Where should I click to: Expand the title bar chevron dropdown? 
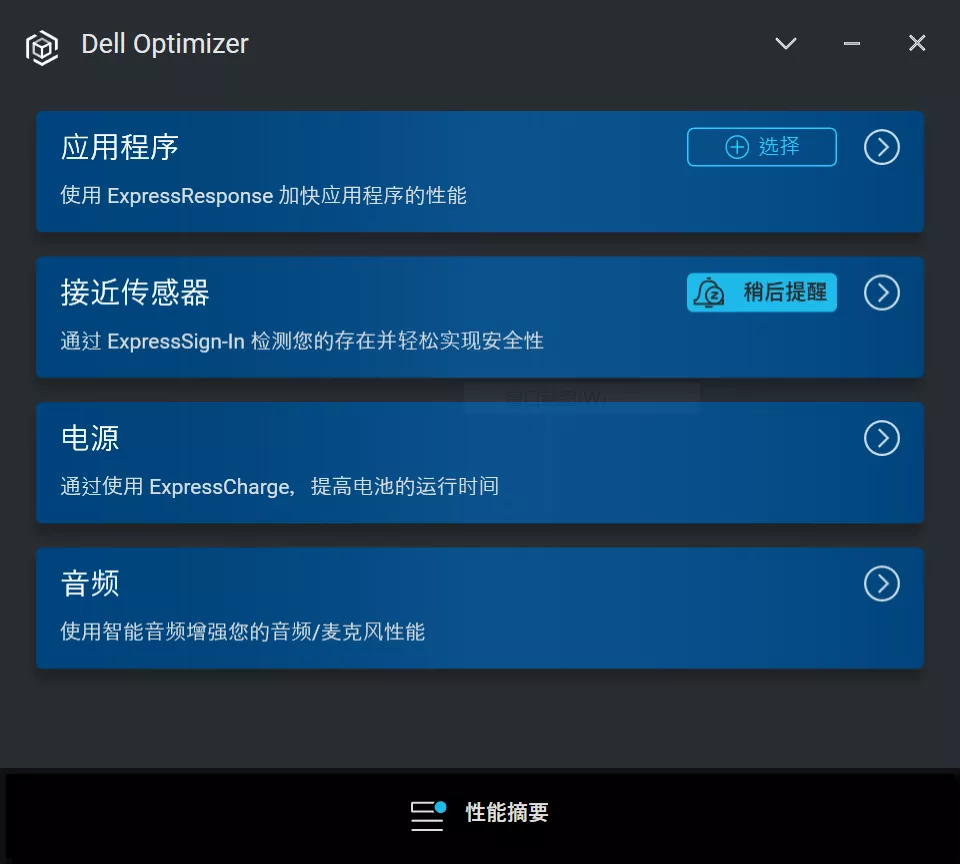tap(786, 43)
